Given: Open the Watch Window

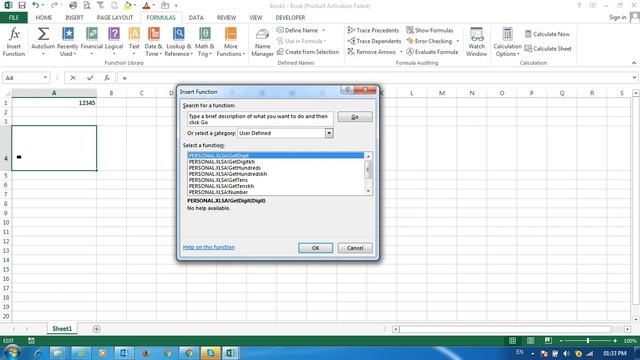Looking at the screenshot, I should (476, 42).
